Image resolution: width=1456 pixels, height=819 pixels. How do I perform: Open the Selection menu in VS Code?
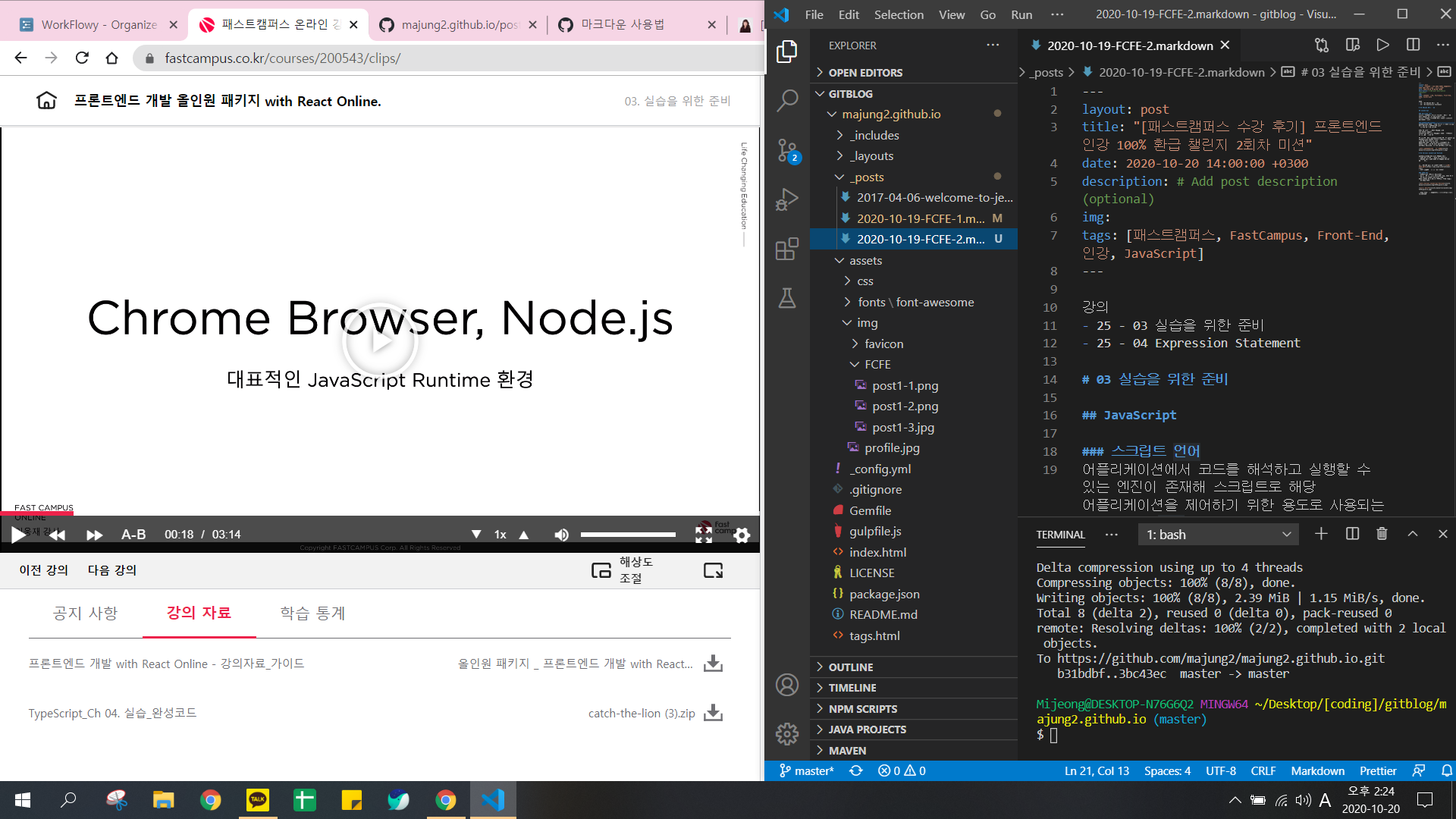click(899, 14)
